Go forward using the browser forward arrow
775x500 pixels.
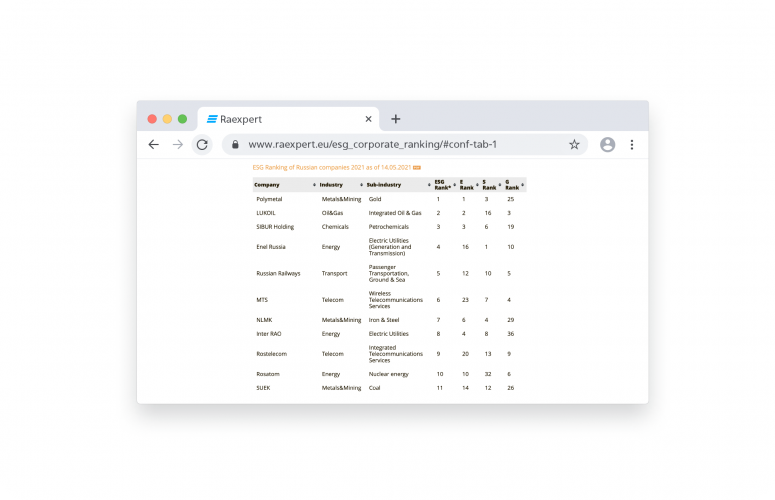(178, 145)
